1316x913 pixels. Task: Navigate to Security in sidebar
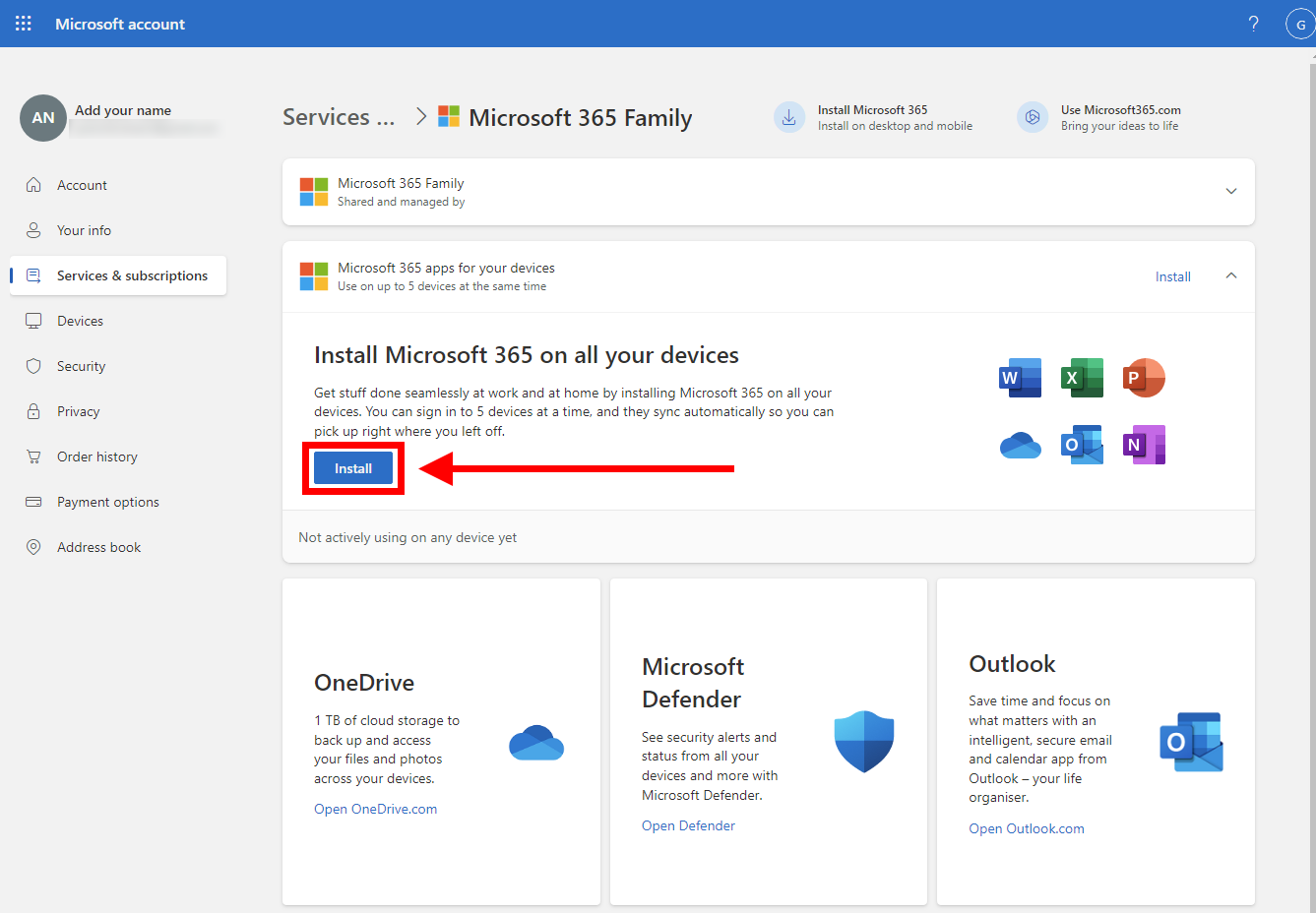(x=118, y=366)
